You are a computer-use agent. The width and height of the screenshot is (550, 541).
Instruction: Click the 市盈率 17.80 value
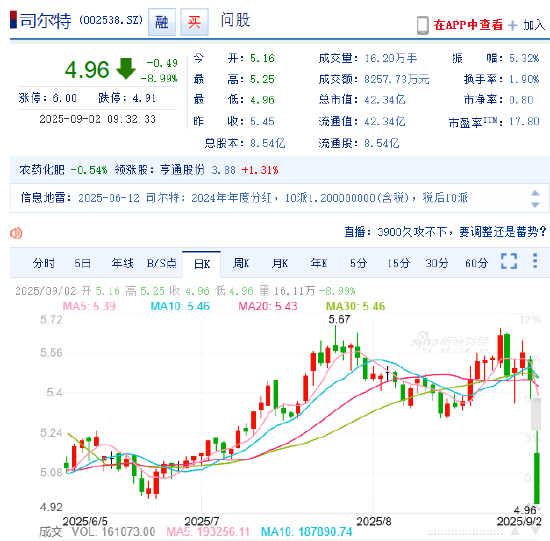[524, 121]
